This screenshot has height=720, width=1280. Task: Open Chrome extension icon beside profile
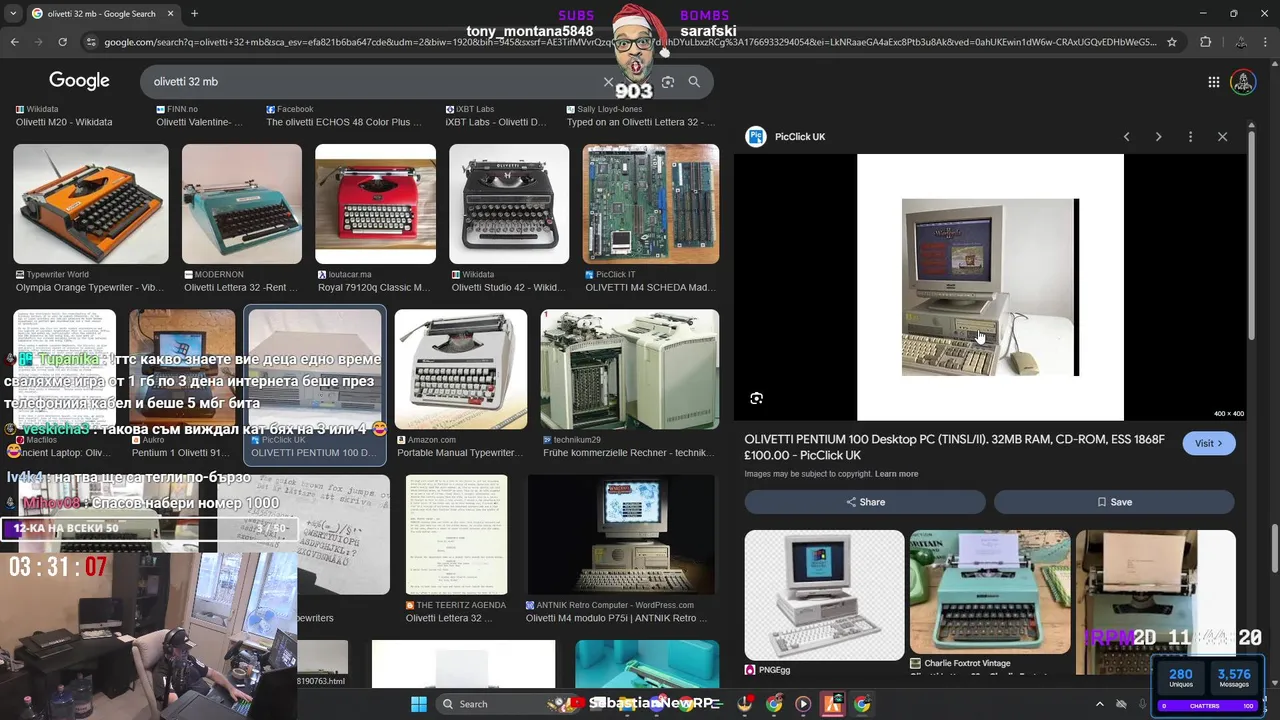[x=1241, y=42]
